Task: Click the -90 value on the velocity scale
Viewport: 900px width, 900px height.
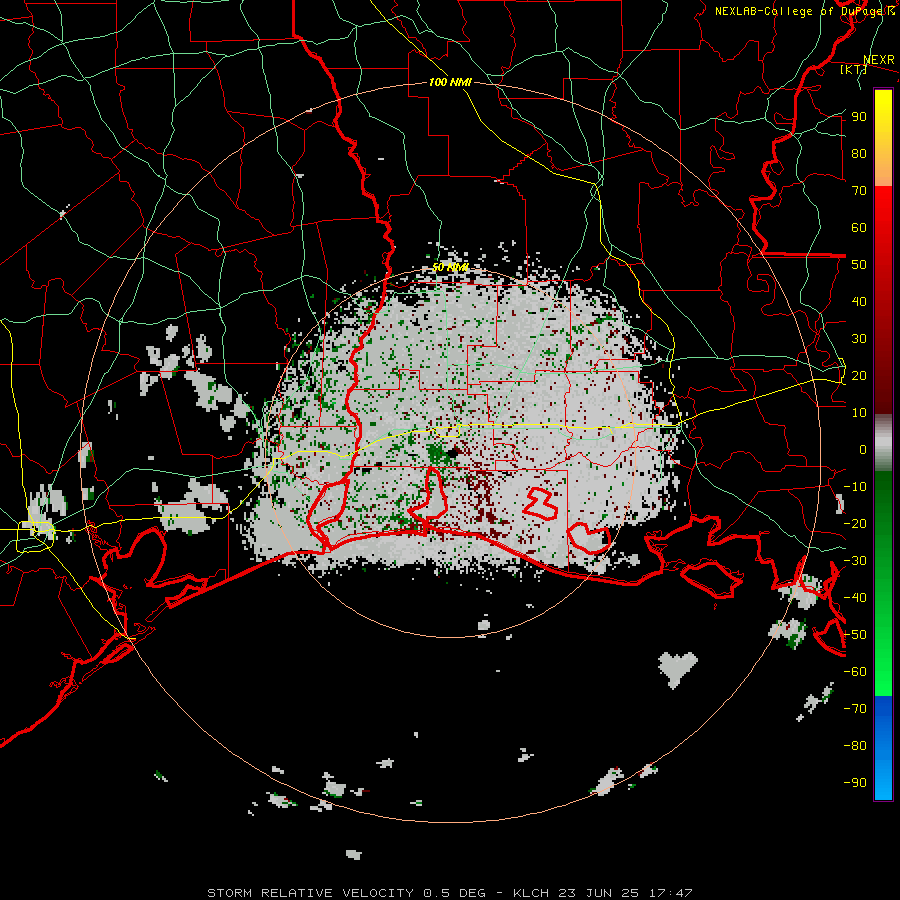Action: [855, 783]
